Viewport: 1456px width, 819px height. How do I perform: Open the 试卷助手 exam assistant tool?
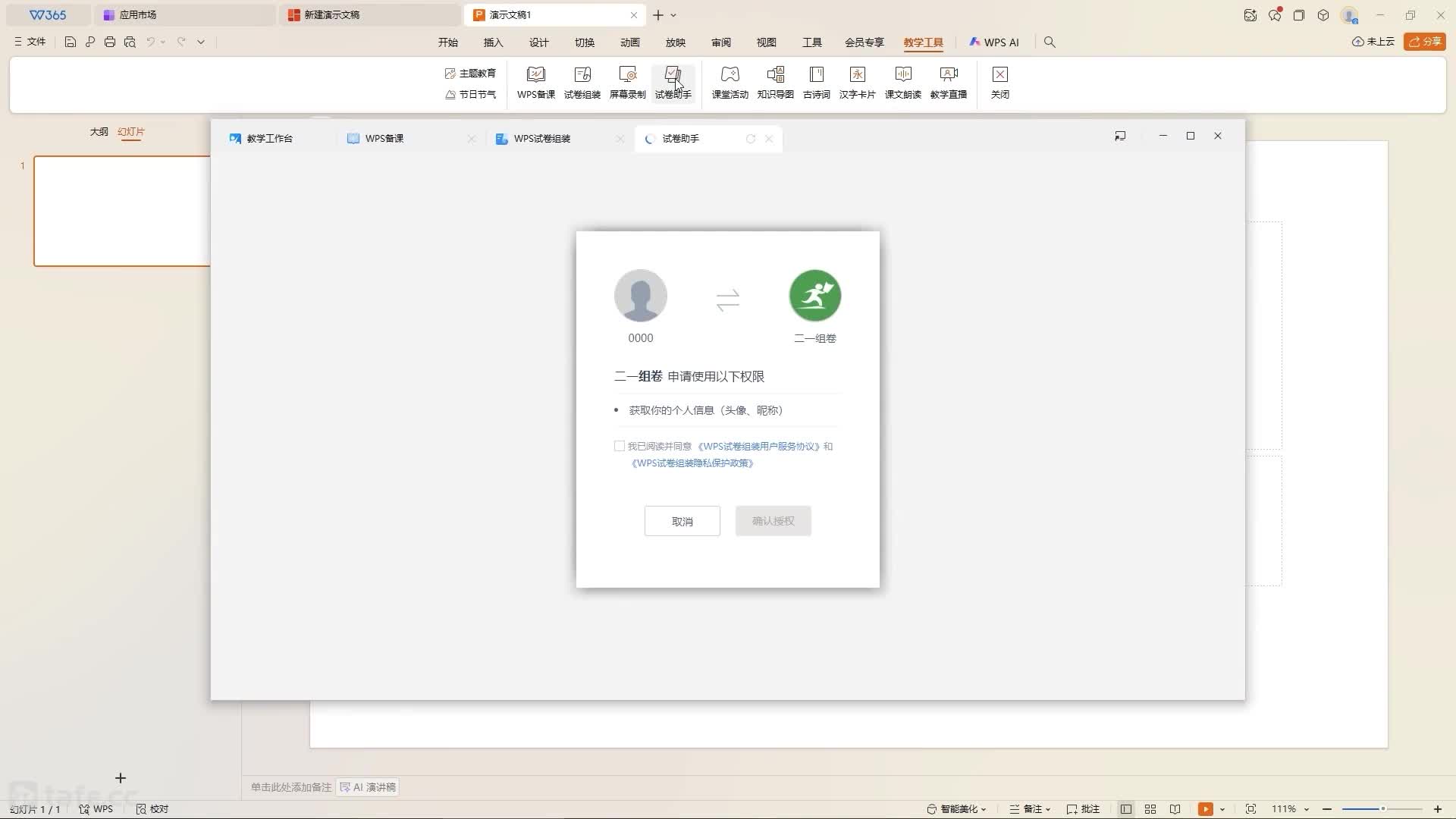pos(673,82)
